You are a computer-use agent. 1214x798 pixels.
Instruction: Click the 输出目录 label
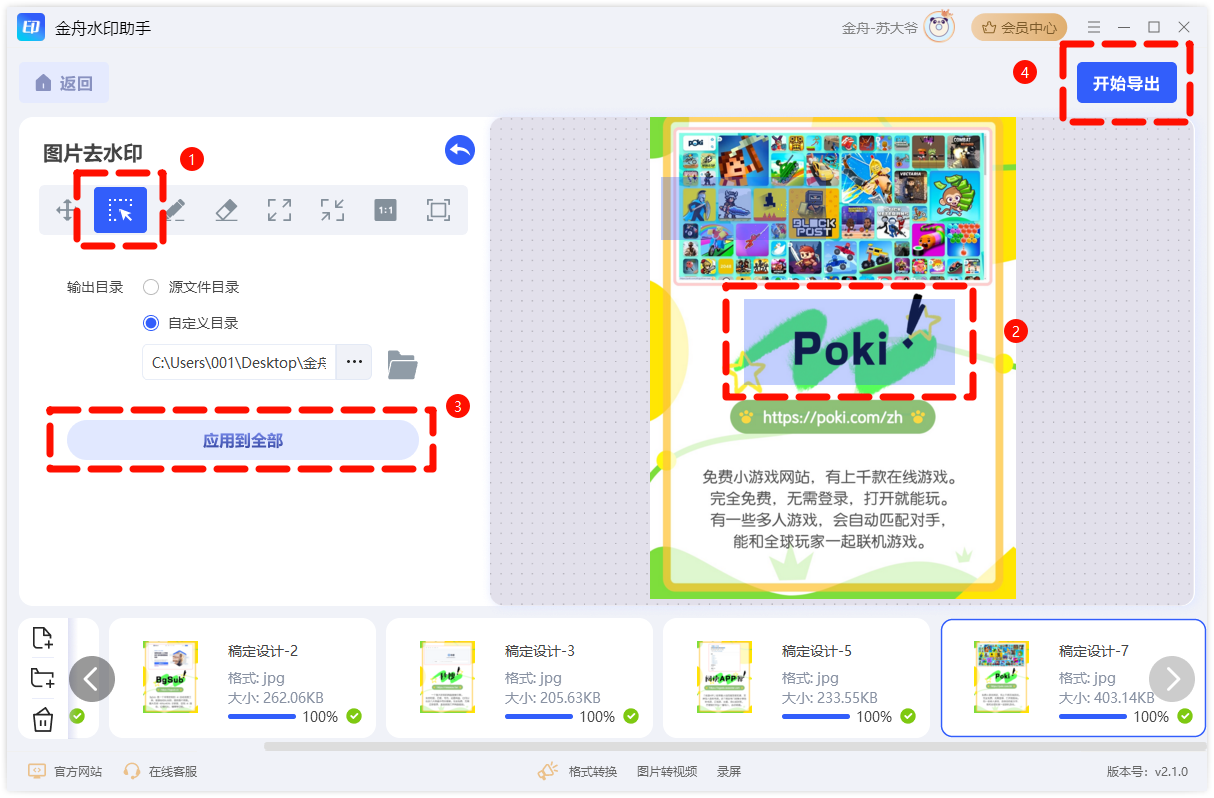(95, 287)
